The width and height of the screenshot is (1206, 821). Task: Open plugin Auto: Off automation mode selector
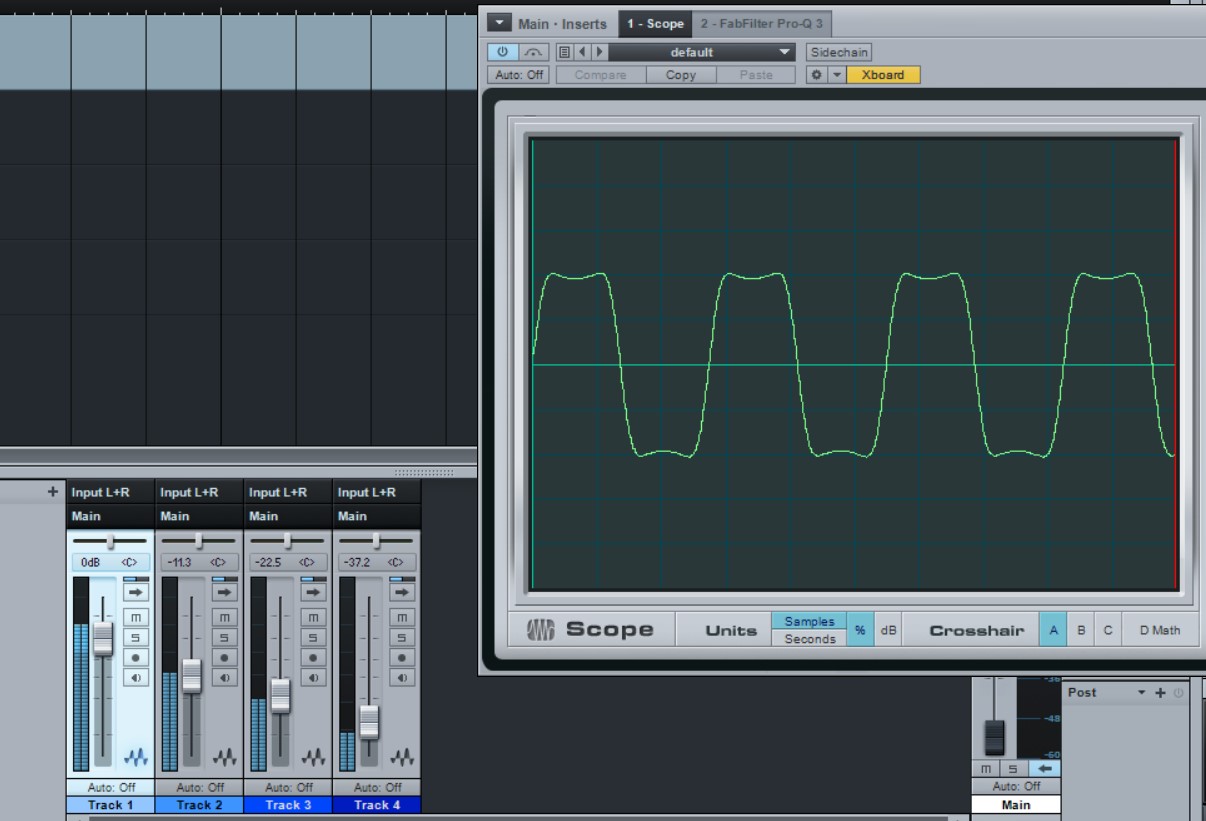(x=518, y=75)
